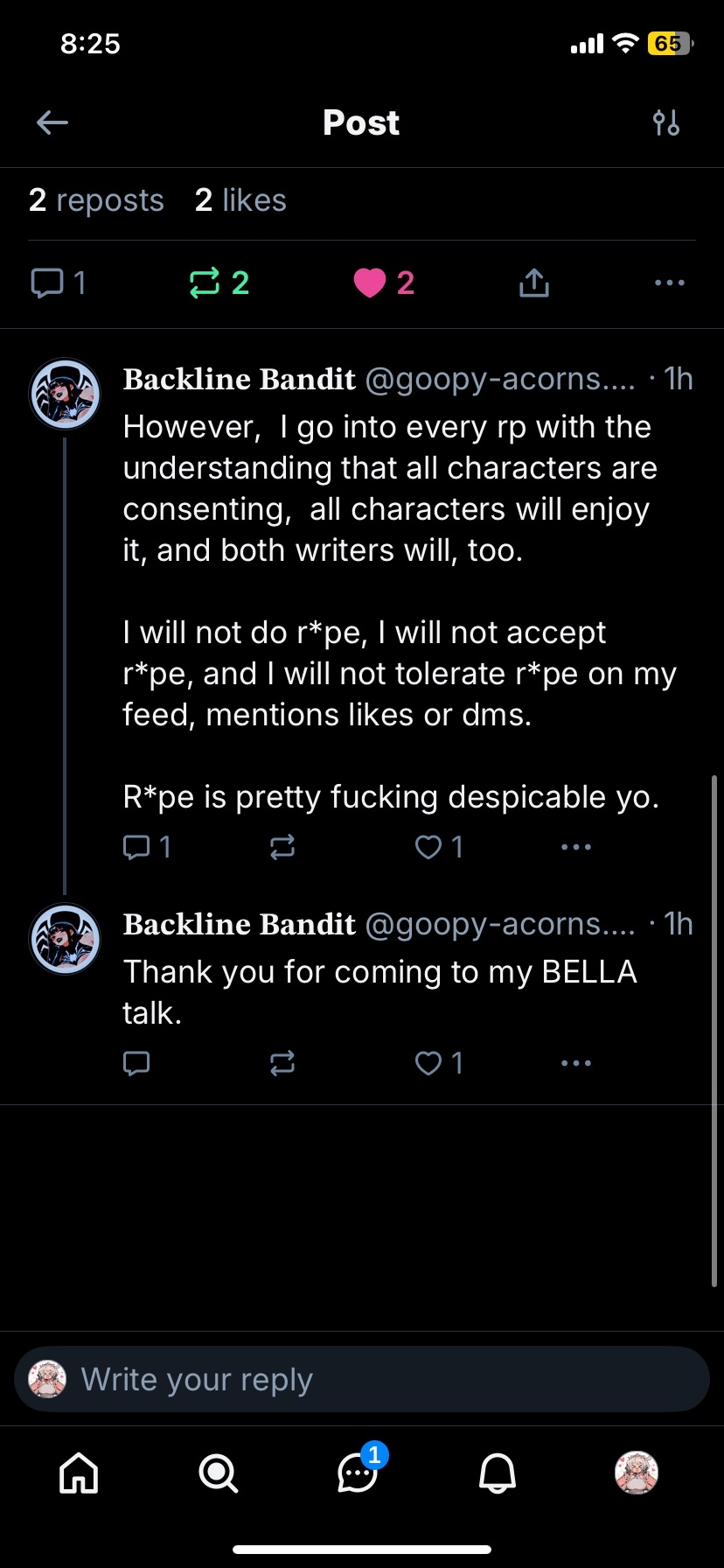This screenshot has width=724, height=1568.
Task: Open thread preferences settings icon
Action: (666, 122)
